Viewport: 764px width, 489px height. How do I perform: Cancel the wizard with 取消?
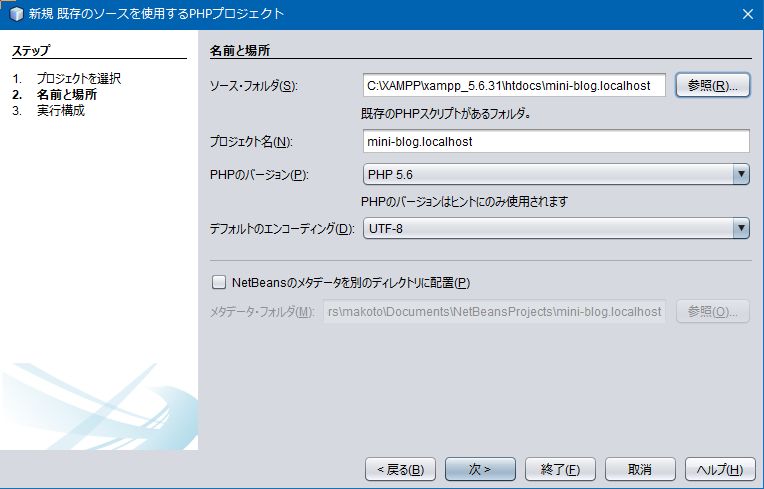point(640,470)
